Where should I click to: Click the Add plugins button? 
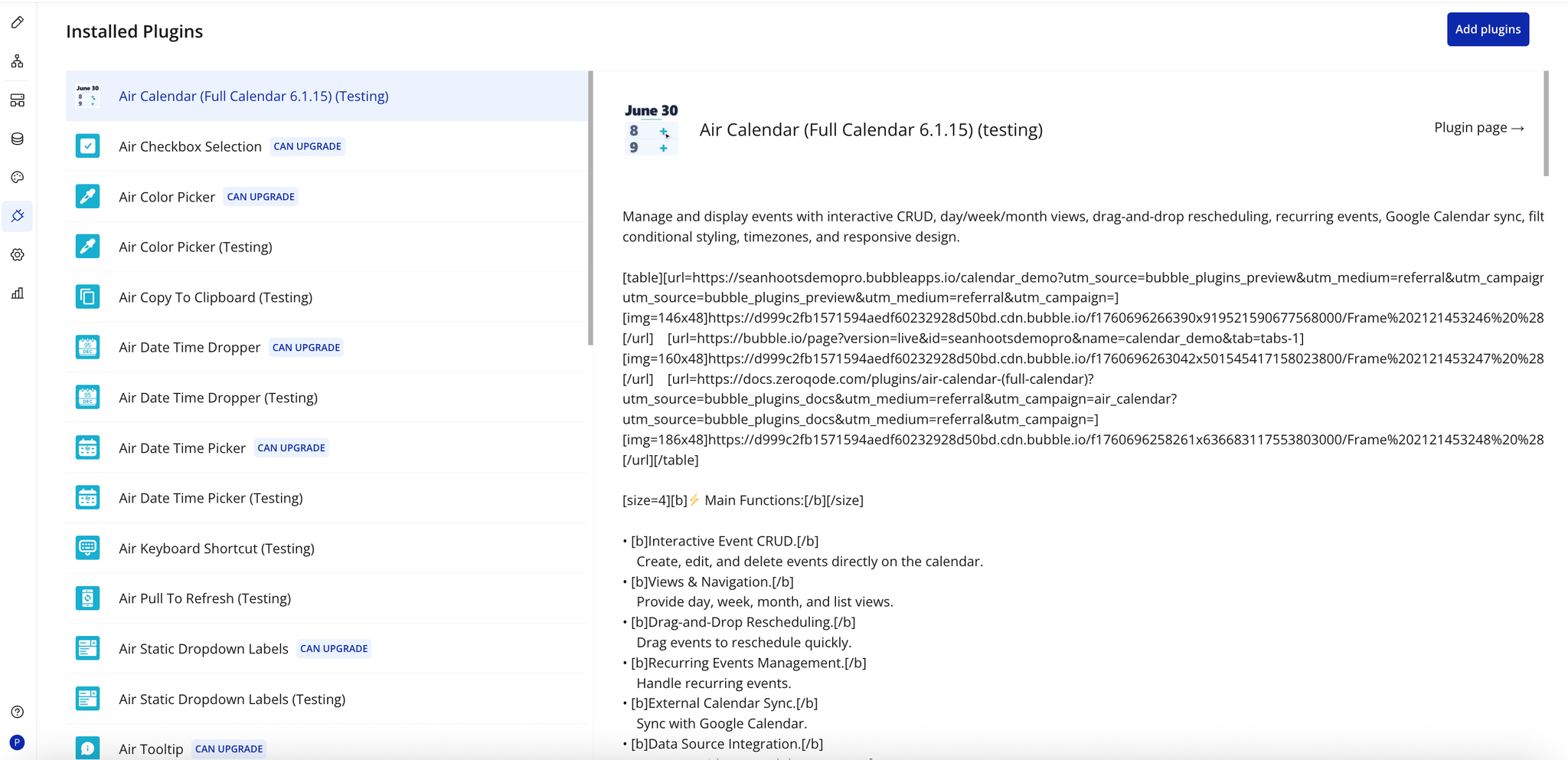(1488, 29)
